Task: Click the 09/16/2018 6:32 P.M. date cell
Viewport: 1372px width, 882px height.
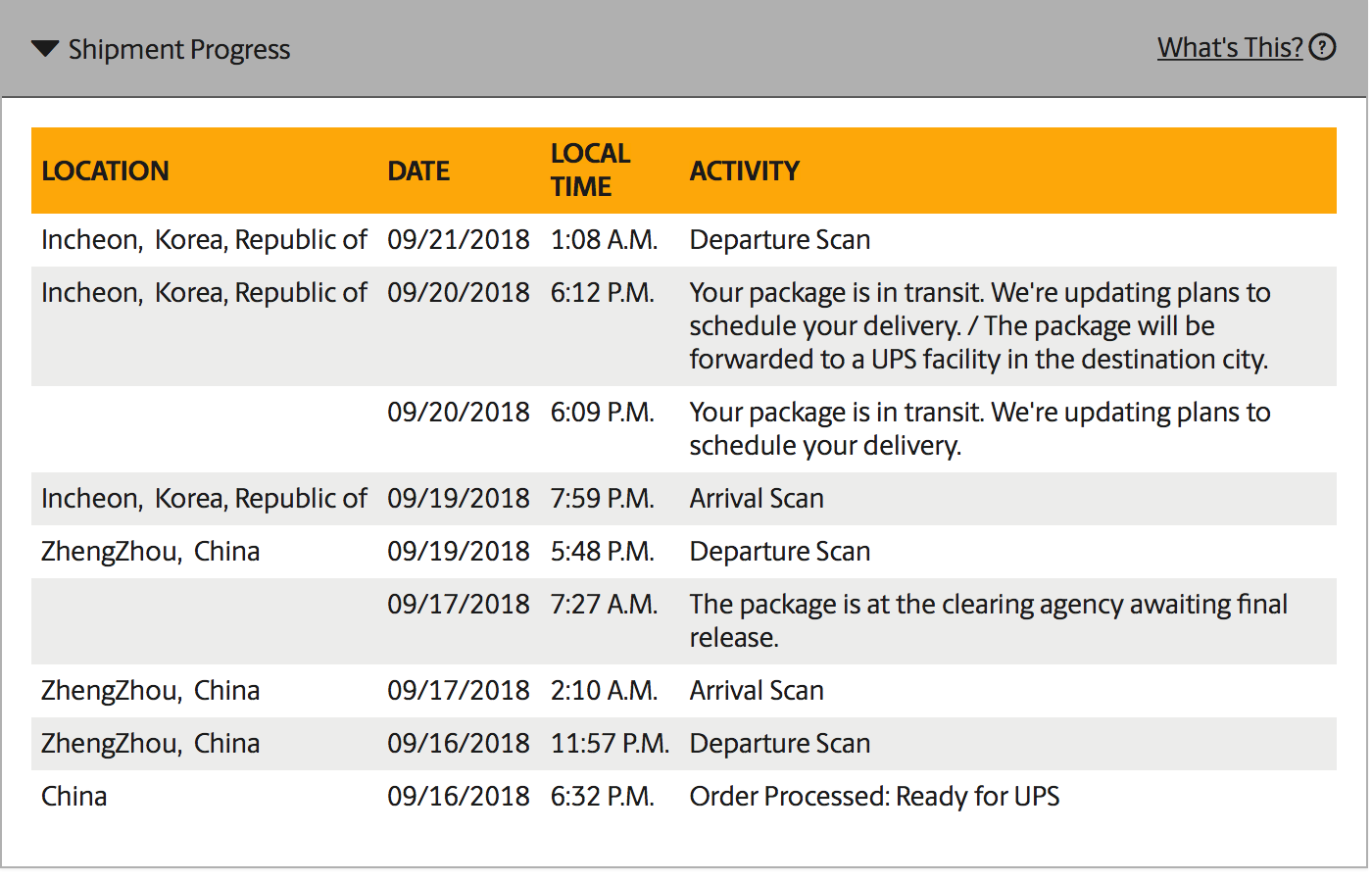Action: tap(459, 797)
